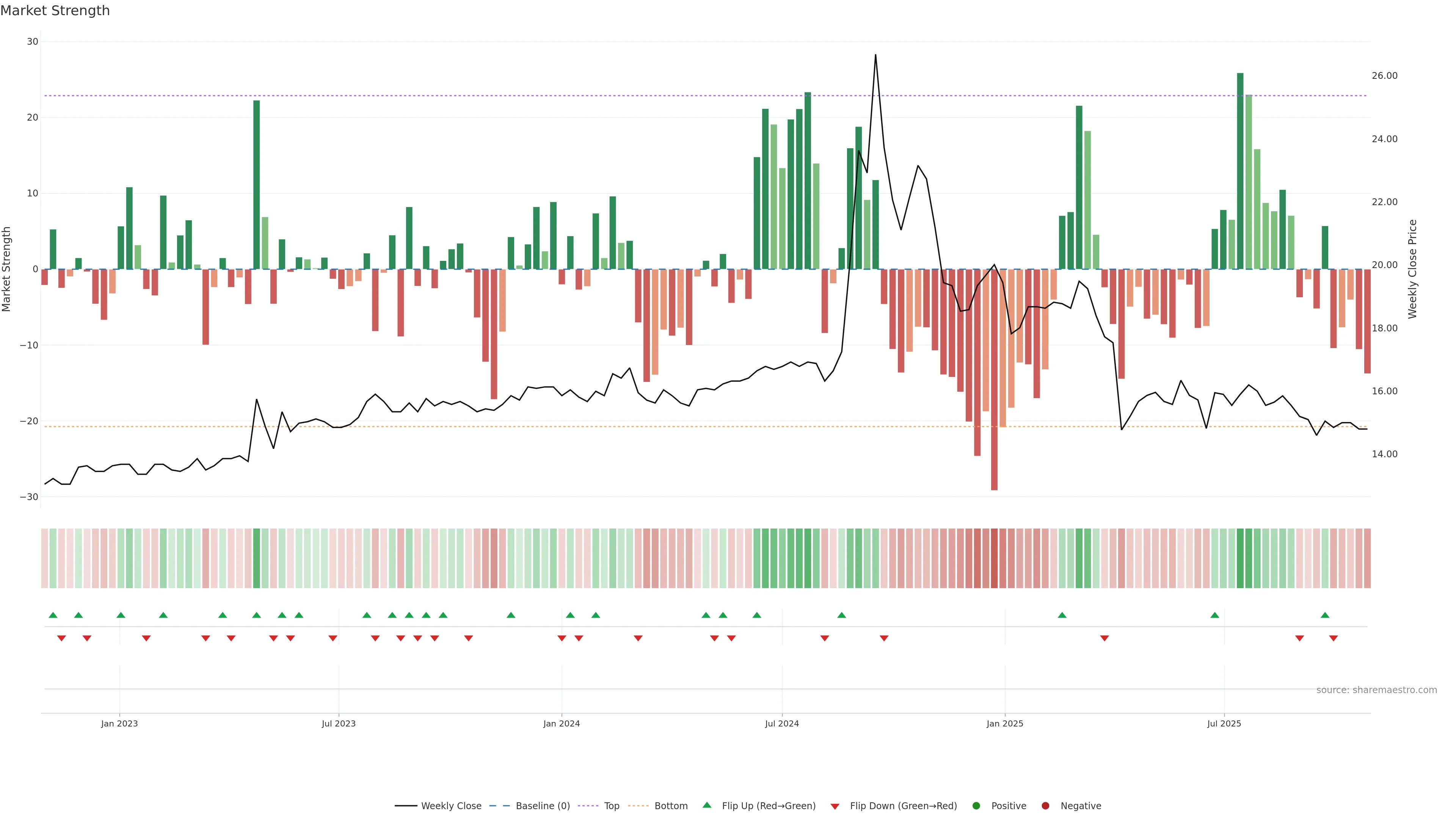This screenshot has height=819, width=1456.
Task: Click the source: sharemaestro.com text
Action: click(x=1376, y=690)
